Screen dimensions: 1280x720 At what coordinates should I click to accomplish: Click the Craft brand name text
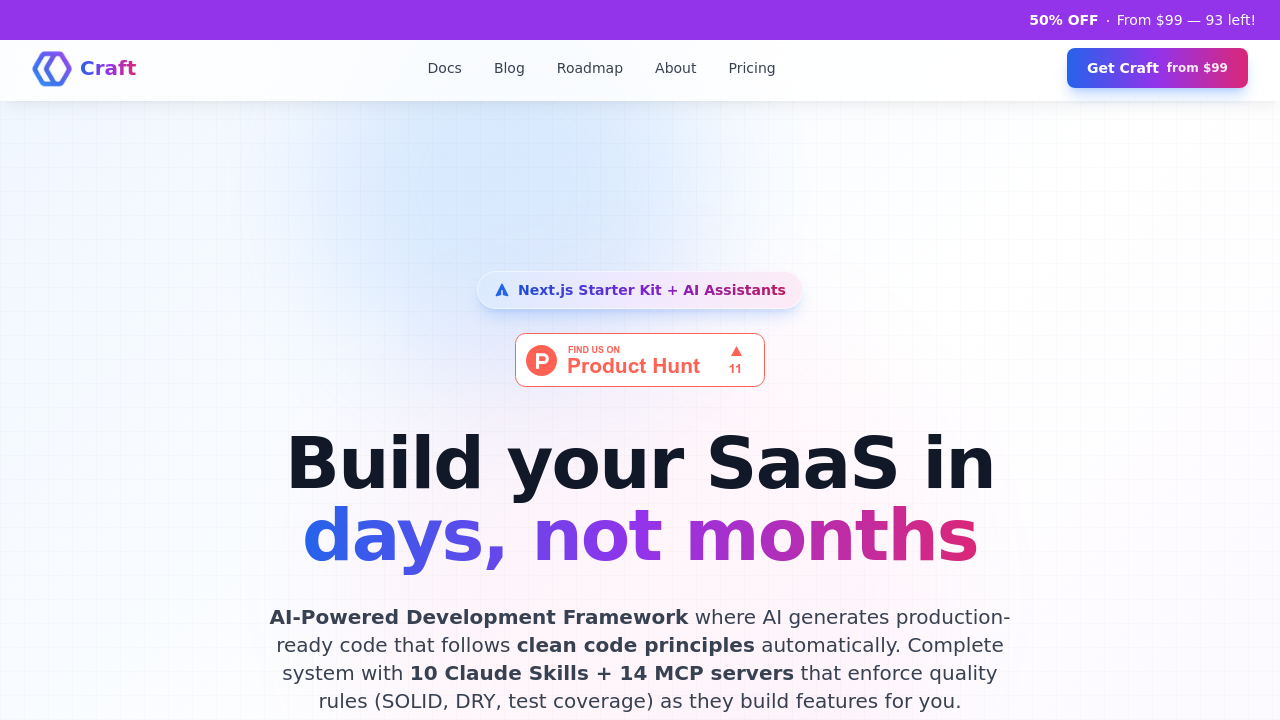(x=108, y=69)
